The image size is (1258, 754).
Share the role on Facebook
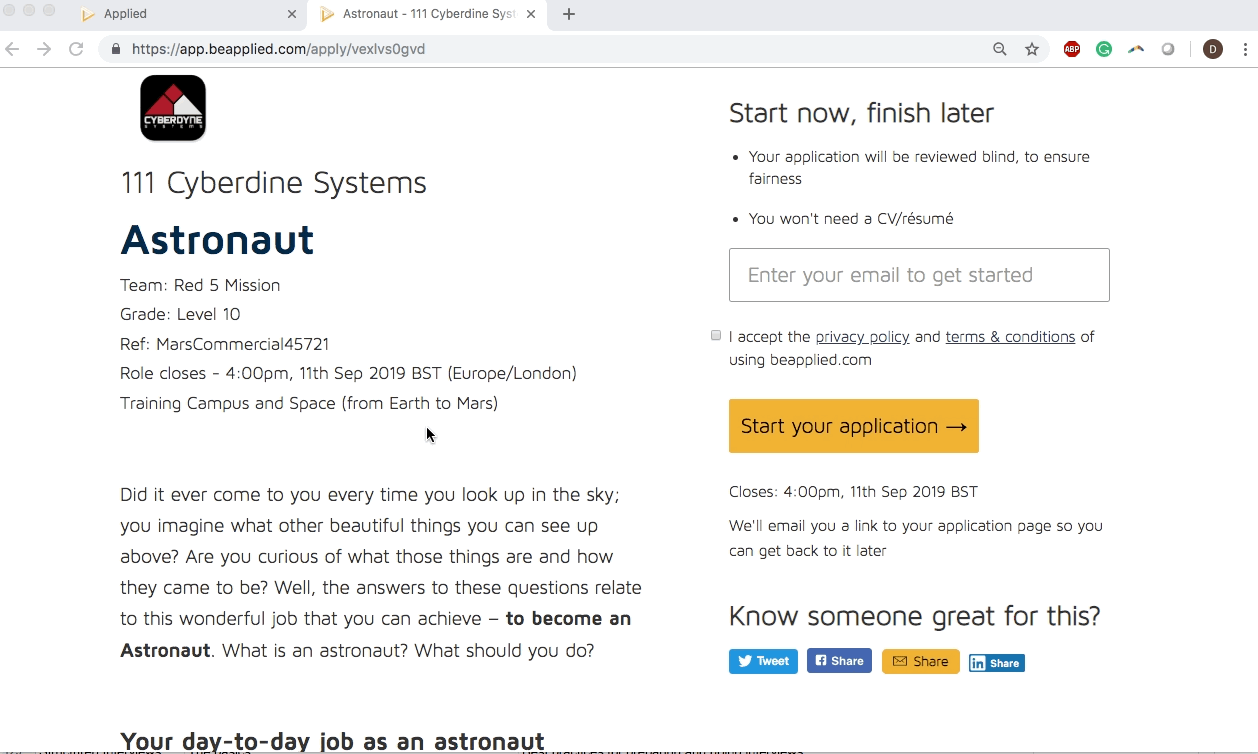pyautogui.click(x=839, y=661)
